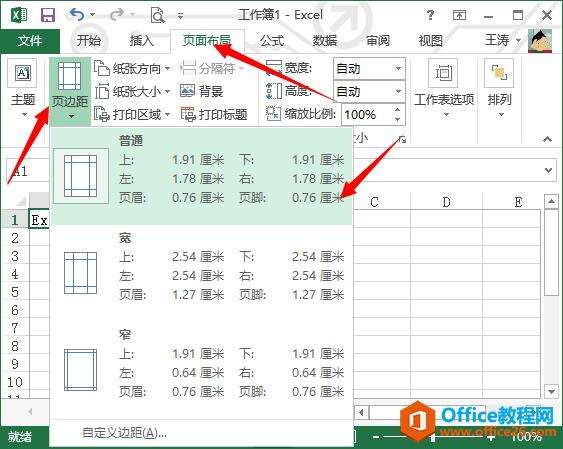Viewport: 563px width, 449px height.
Task: Open the 打印区域 print area menu
Action: pyautogui.click(x=132, y=114)
